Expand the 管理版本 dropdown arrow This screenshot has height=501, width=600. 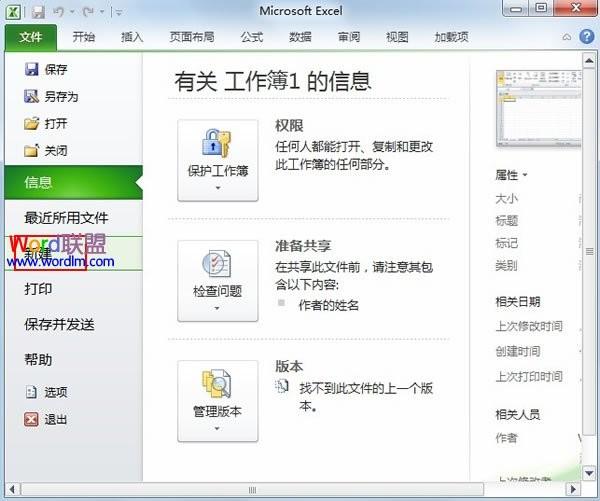point(217,429)
